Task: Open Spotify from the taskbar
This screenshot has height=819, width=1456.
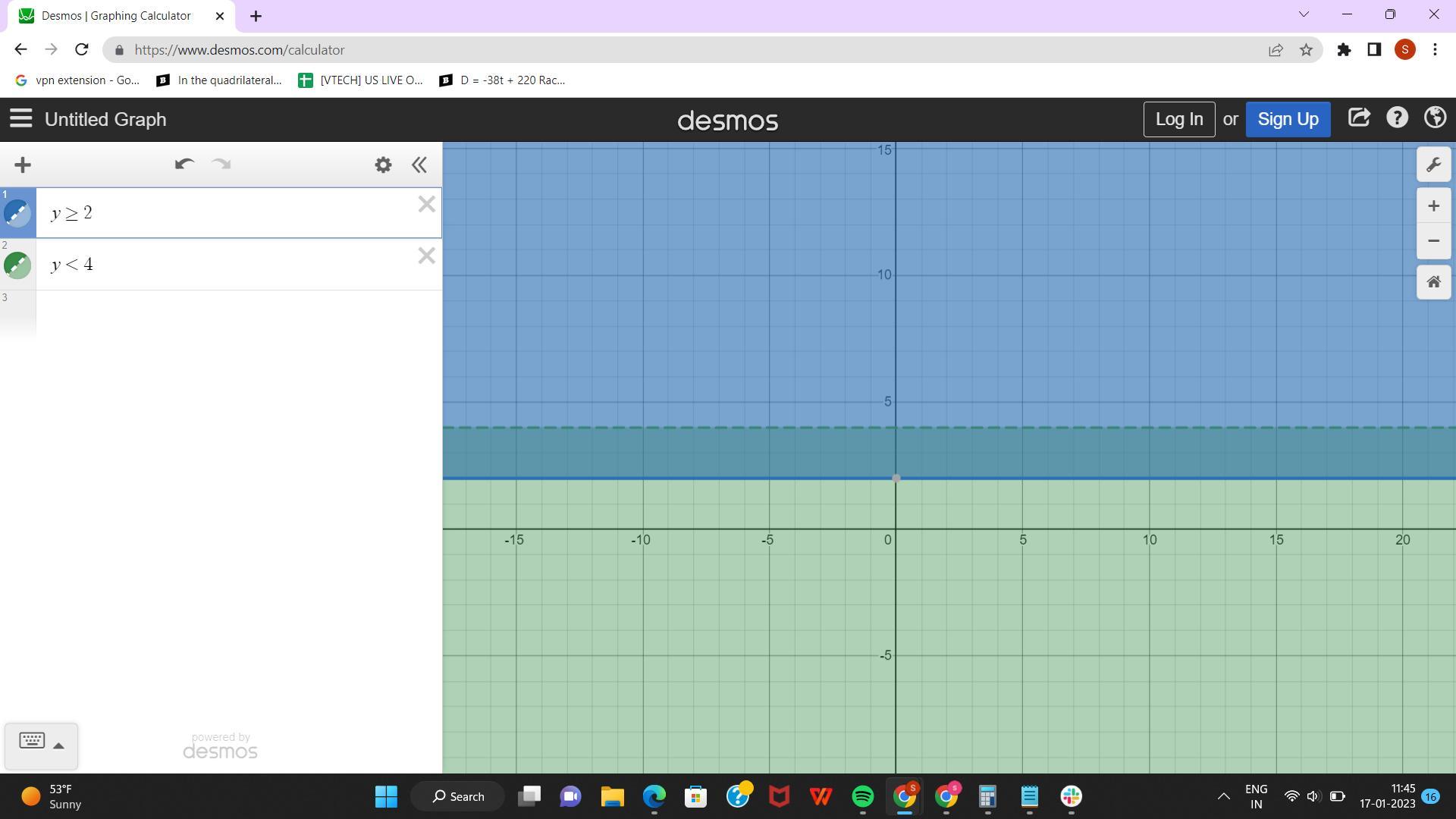Action: click(x=862, y=796)
